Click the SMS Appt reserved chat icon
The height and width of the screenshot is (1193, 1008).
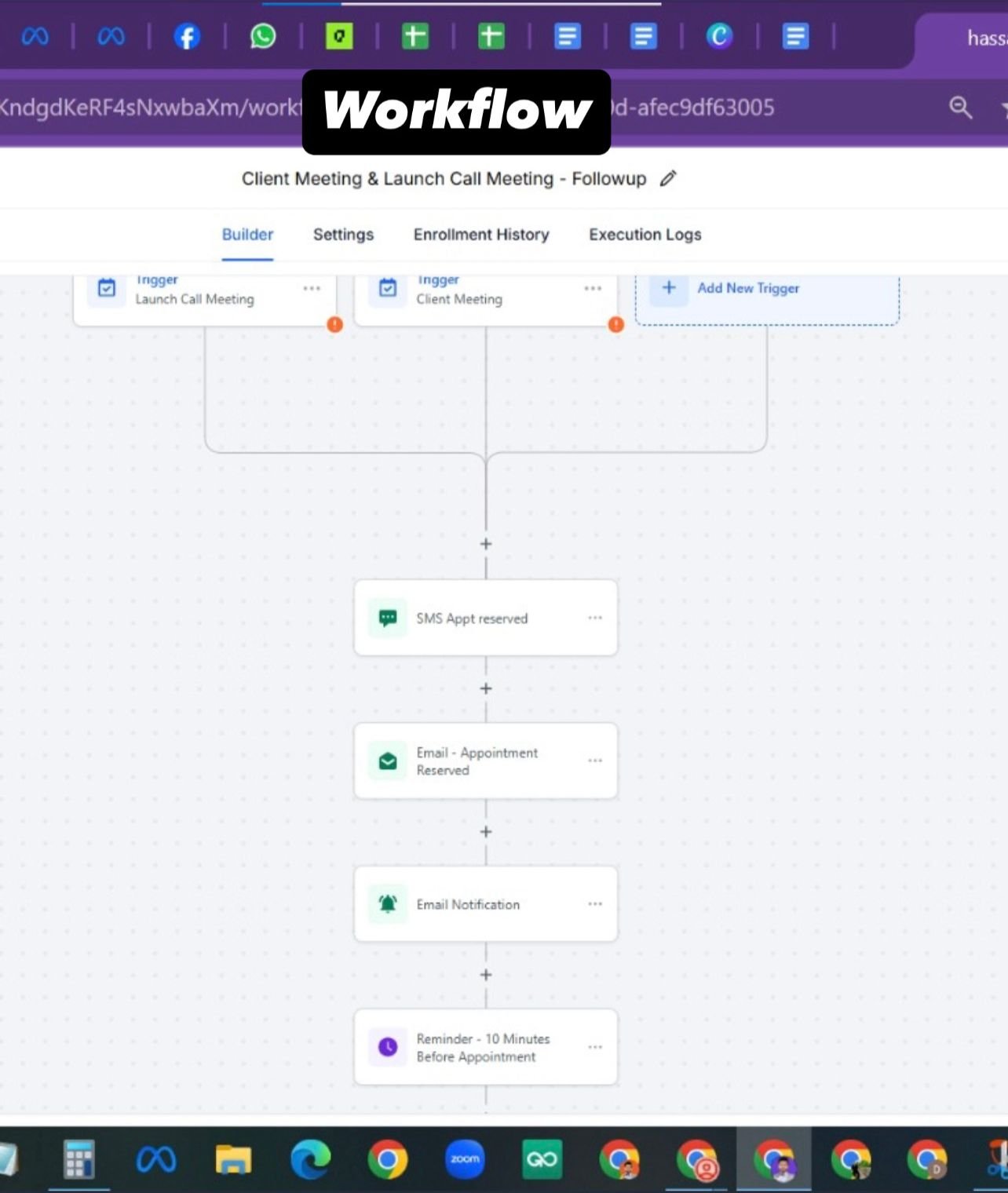coord(388,618)
